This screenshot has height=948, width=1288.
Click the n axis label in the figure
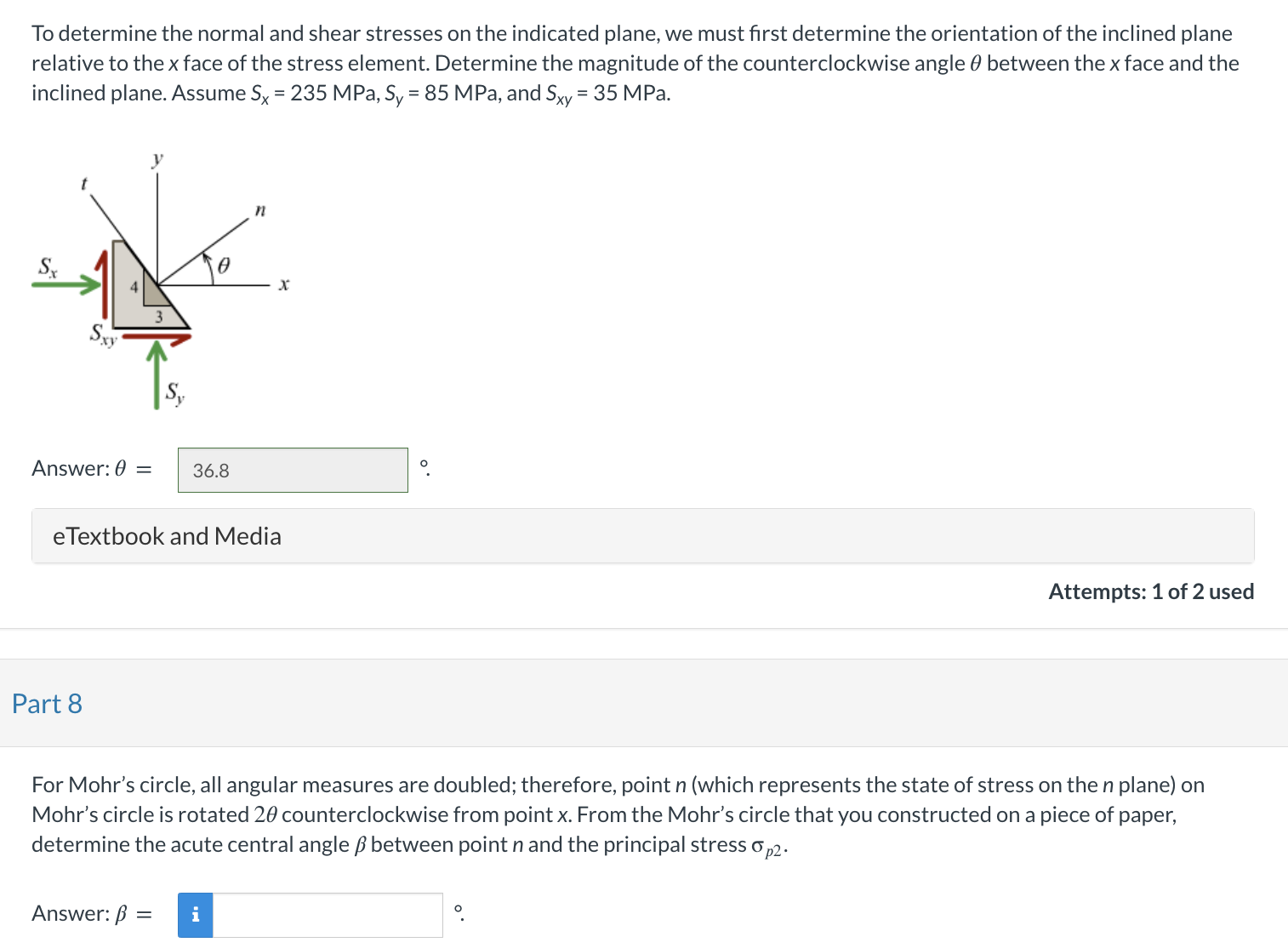[260, 210]
